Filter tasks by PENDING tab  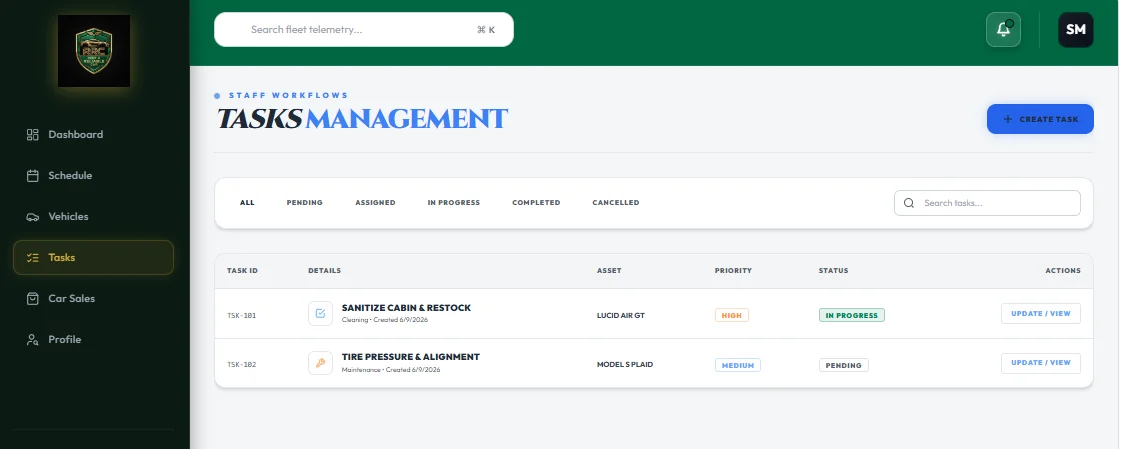[x=305, y=203]
